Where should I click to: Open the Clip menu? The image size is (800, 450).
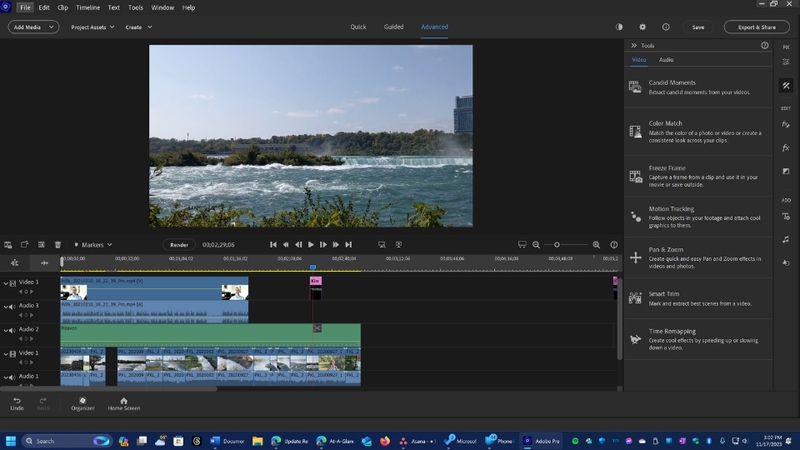click(63, 8)
